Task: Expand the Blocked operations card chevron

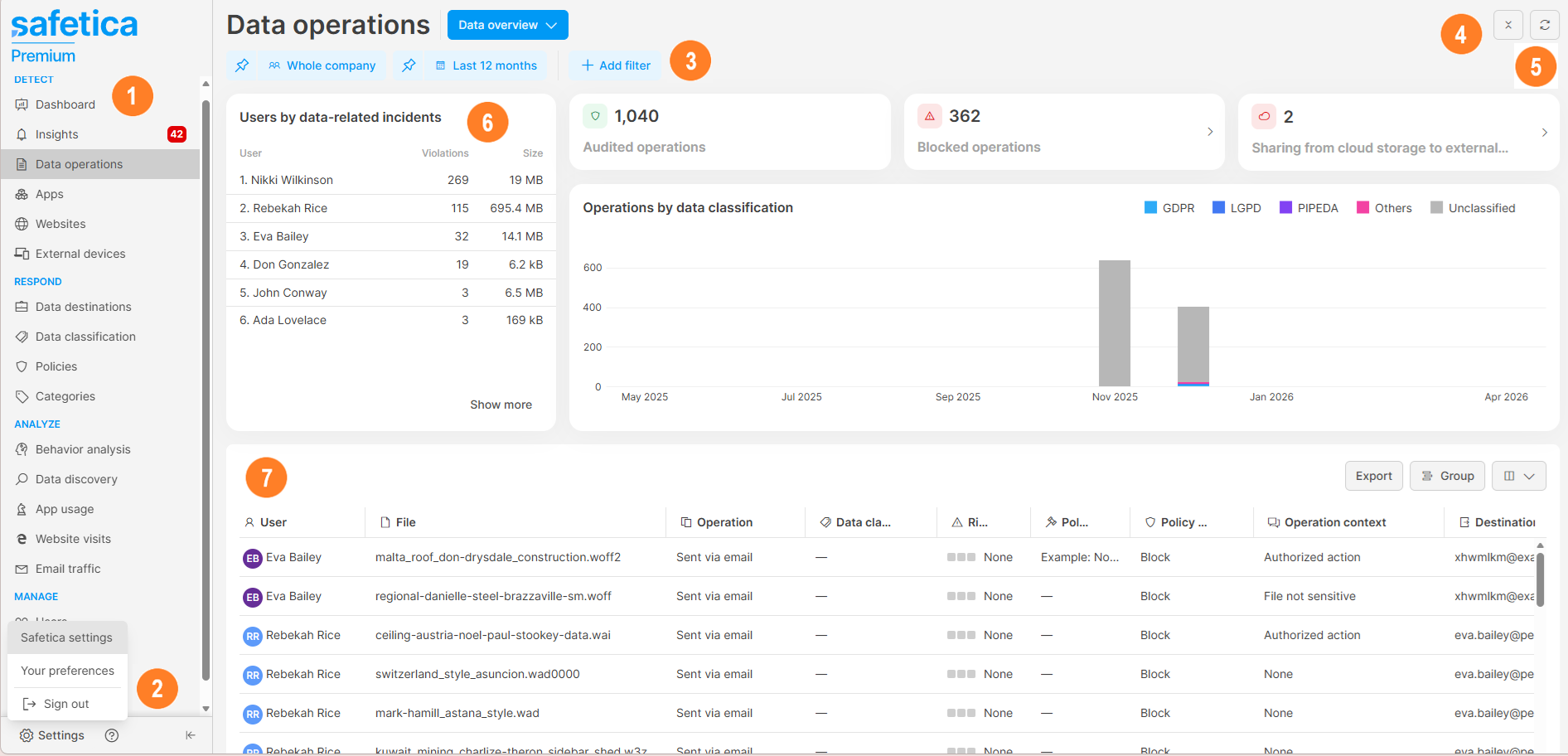Action: (1210, 132)
